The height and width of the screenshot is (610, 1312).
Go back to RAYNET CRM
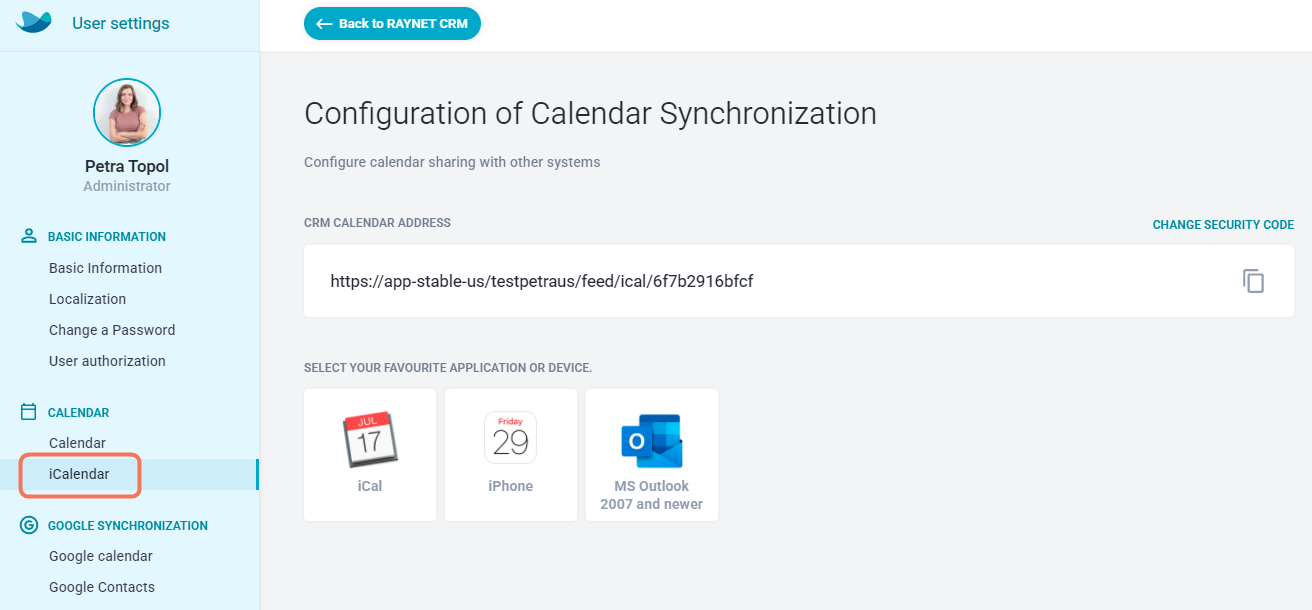(392, 23)
